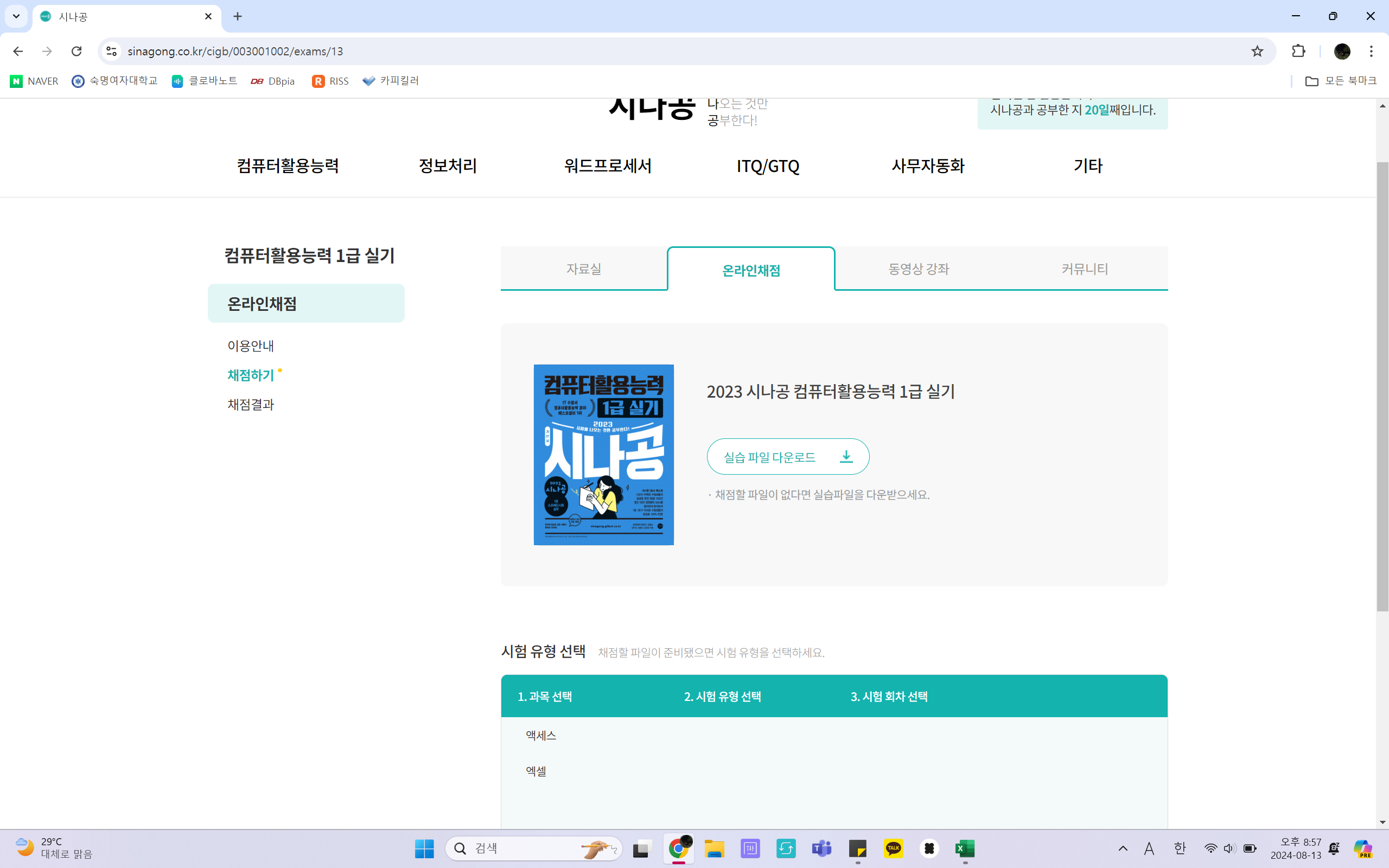Reload the page with the refresh icon
1389x868 pixels.
(x=77, y=51)
